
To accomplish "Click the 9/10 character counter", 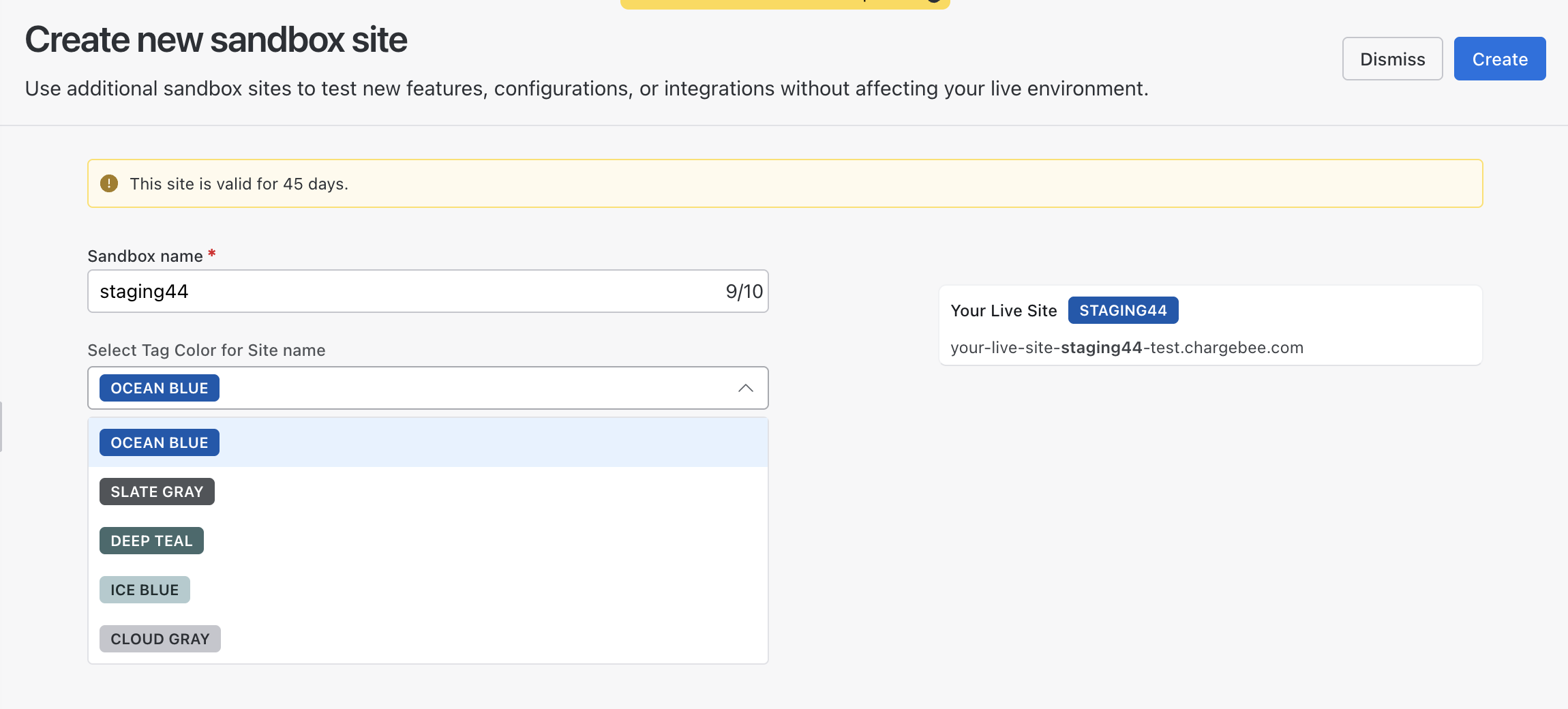I will pyautogui.click(x=744, y=292).
